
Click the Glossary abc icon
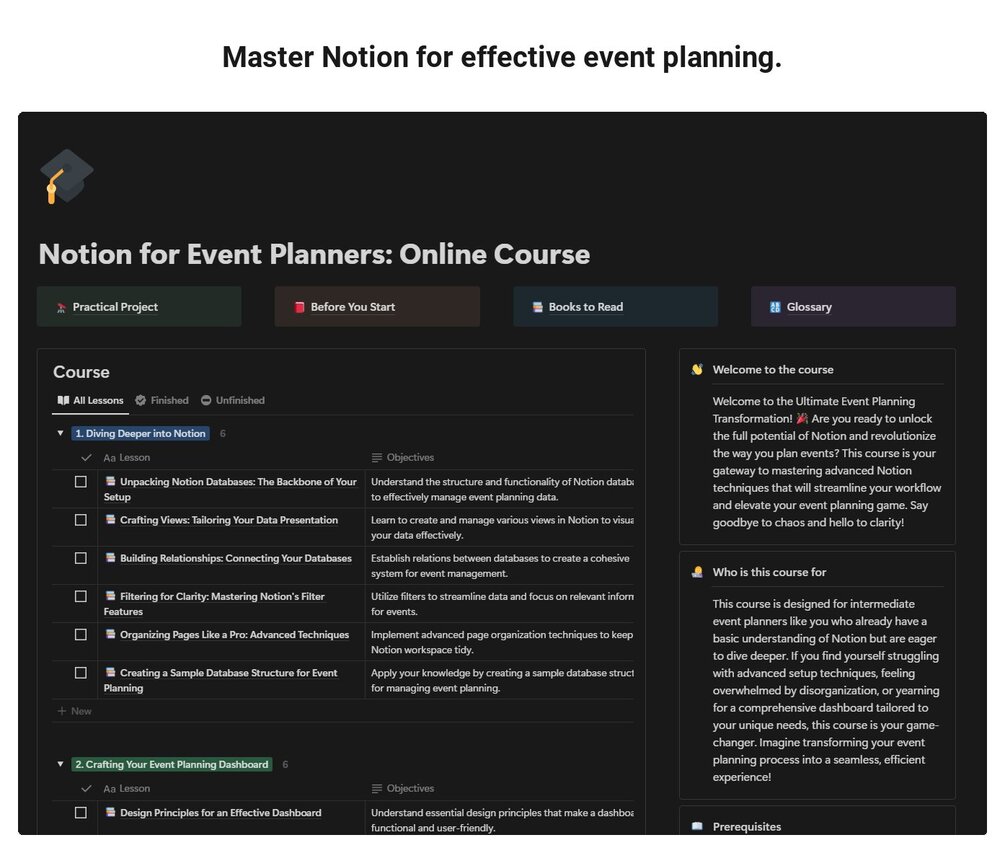coord(775,308)
